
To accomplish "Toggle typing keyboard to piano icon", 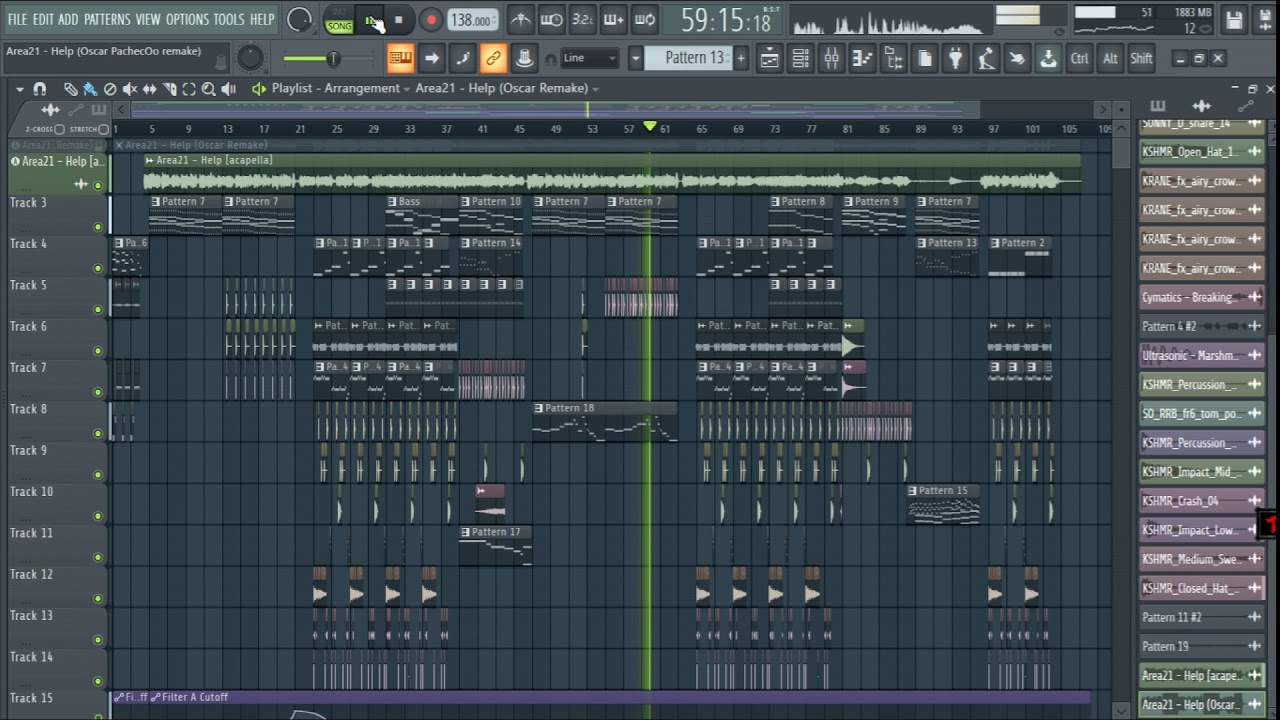I will [400, 58].
